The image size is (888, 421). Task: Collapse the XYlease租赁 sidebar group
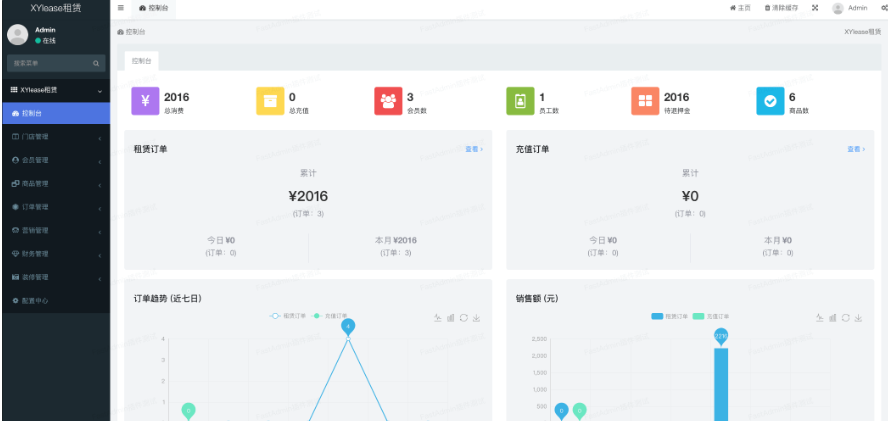coord(55,90)
